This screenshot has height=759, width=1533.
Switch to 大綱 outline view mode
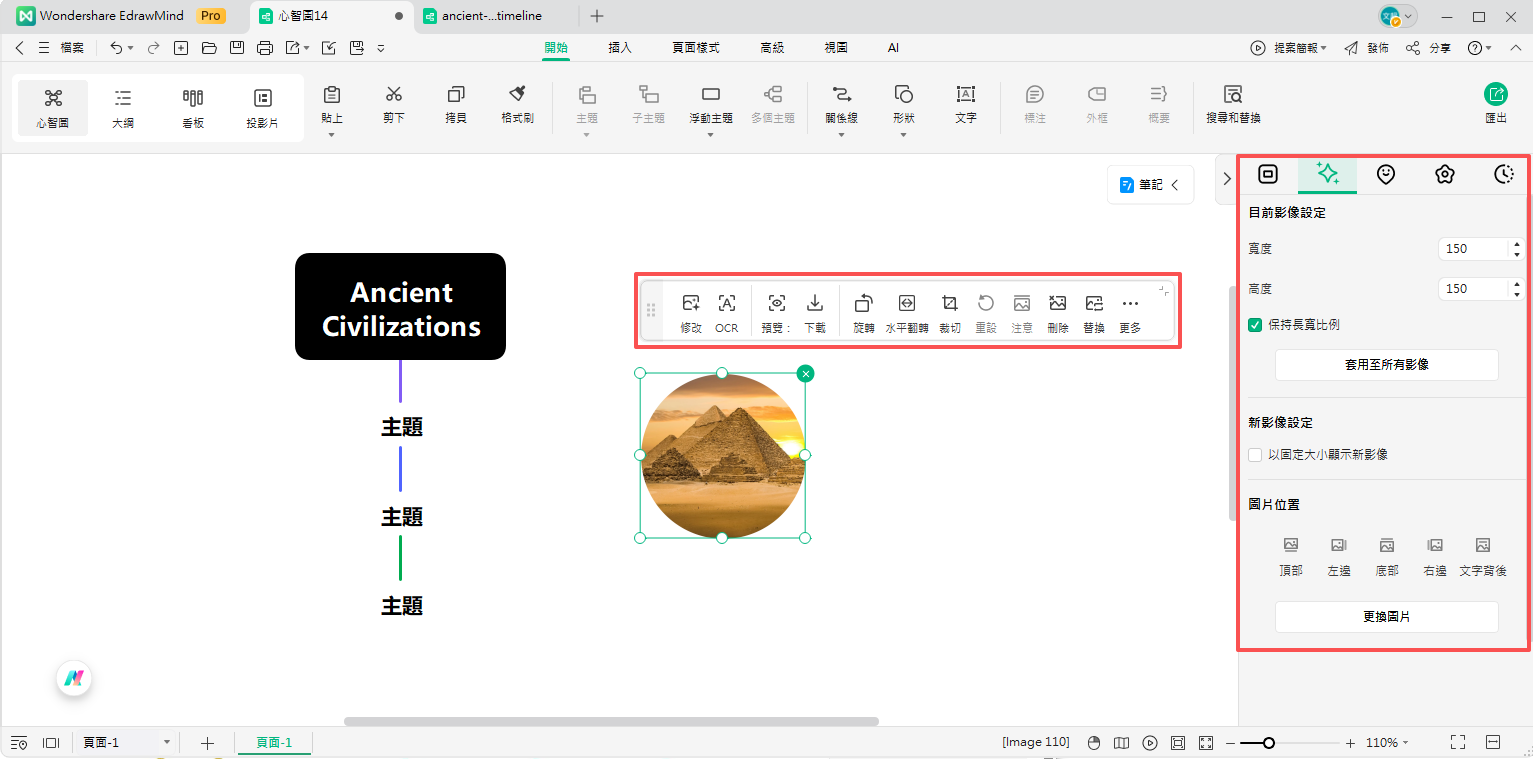(123, 107)
